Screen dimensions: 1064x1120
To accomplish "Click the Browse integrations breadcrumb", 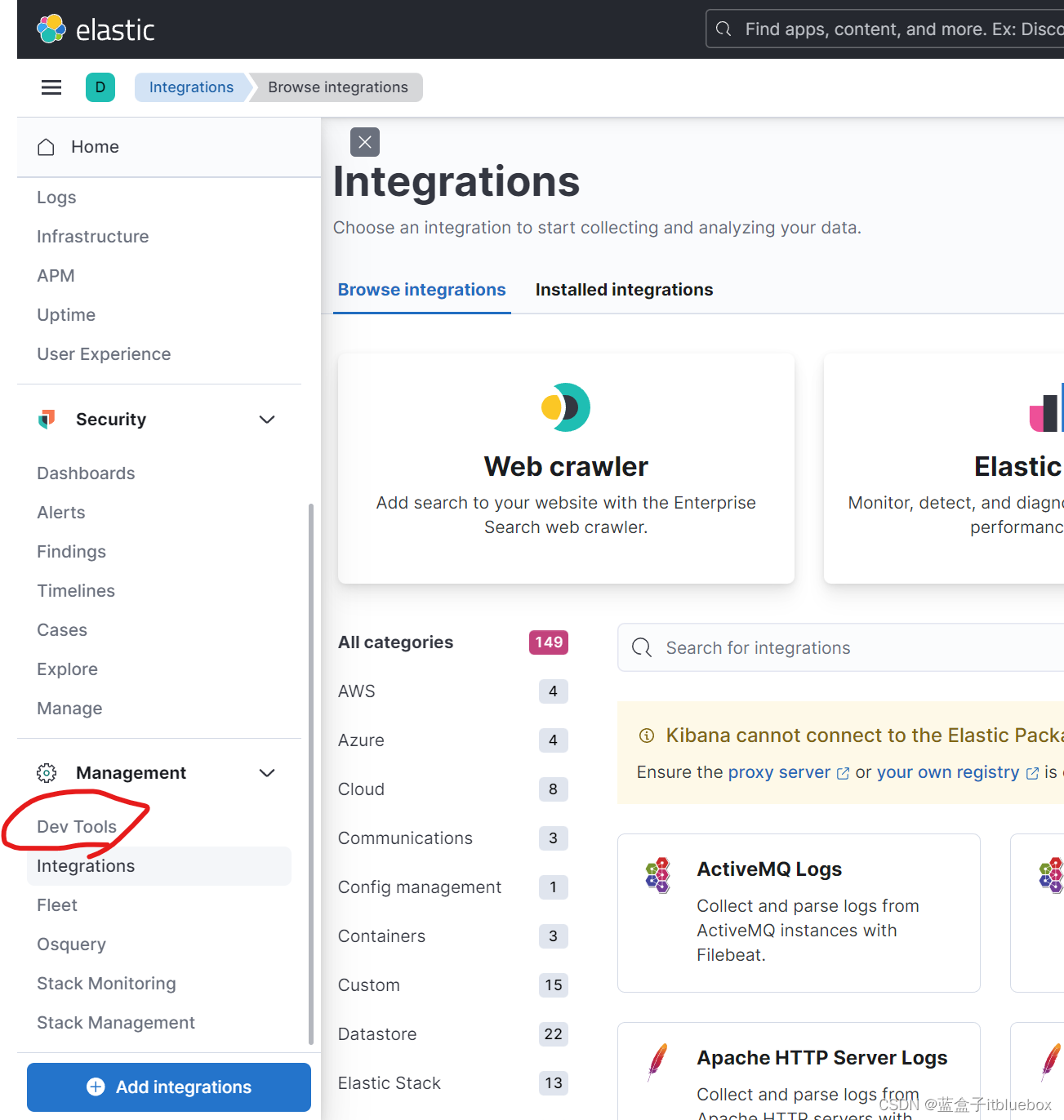I will click(x=338, y=87).
